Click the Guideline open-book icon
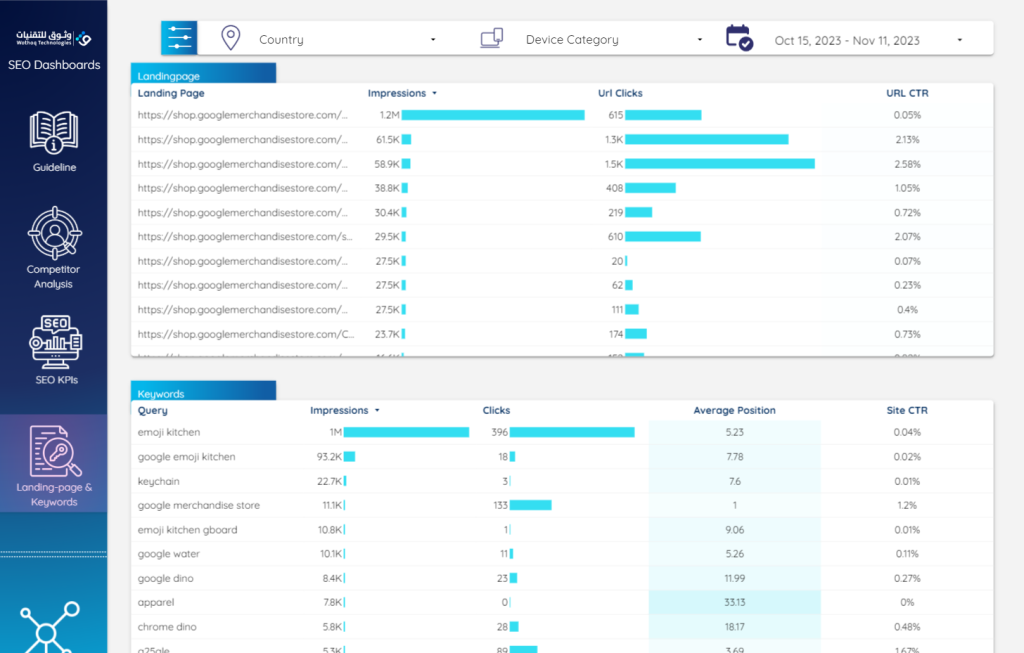This screenshot has height=653, width=1024. point(54,132)
